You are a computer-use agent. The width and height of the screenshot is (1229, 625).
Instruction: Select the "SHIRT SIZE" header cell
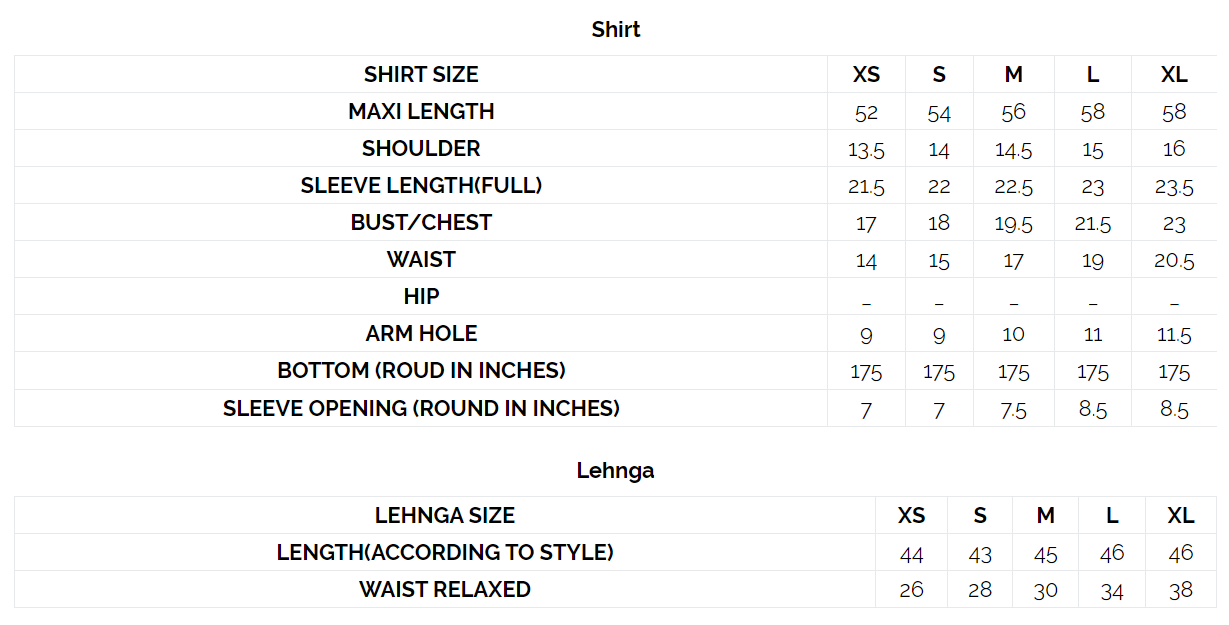tap(421, 75)
